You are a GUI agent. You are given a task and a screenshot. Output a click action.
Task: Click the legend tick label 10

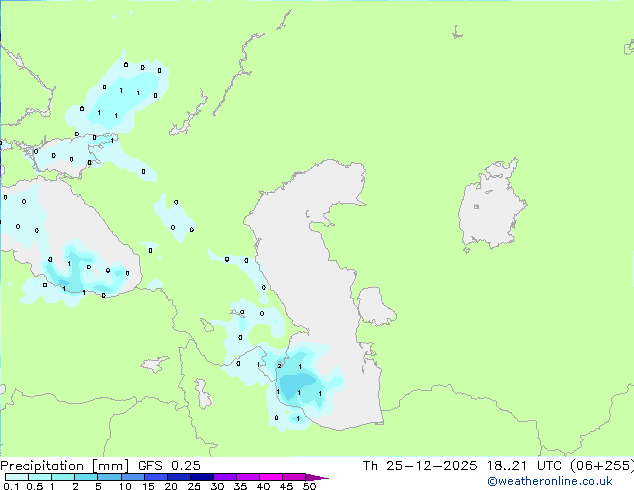[124, 486]
